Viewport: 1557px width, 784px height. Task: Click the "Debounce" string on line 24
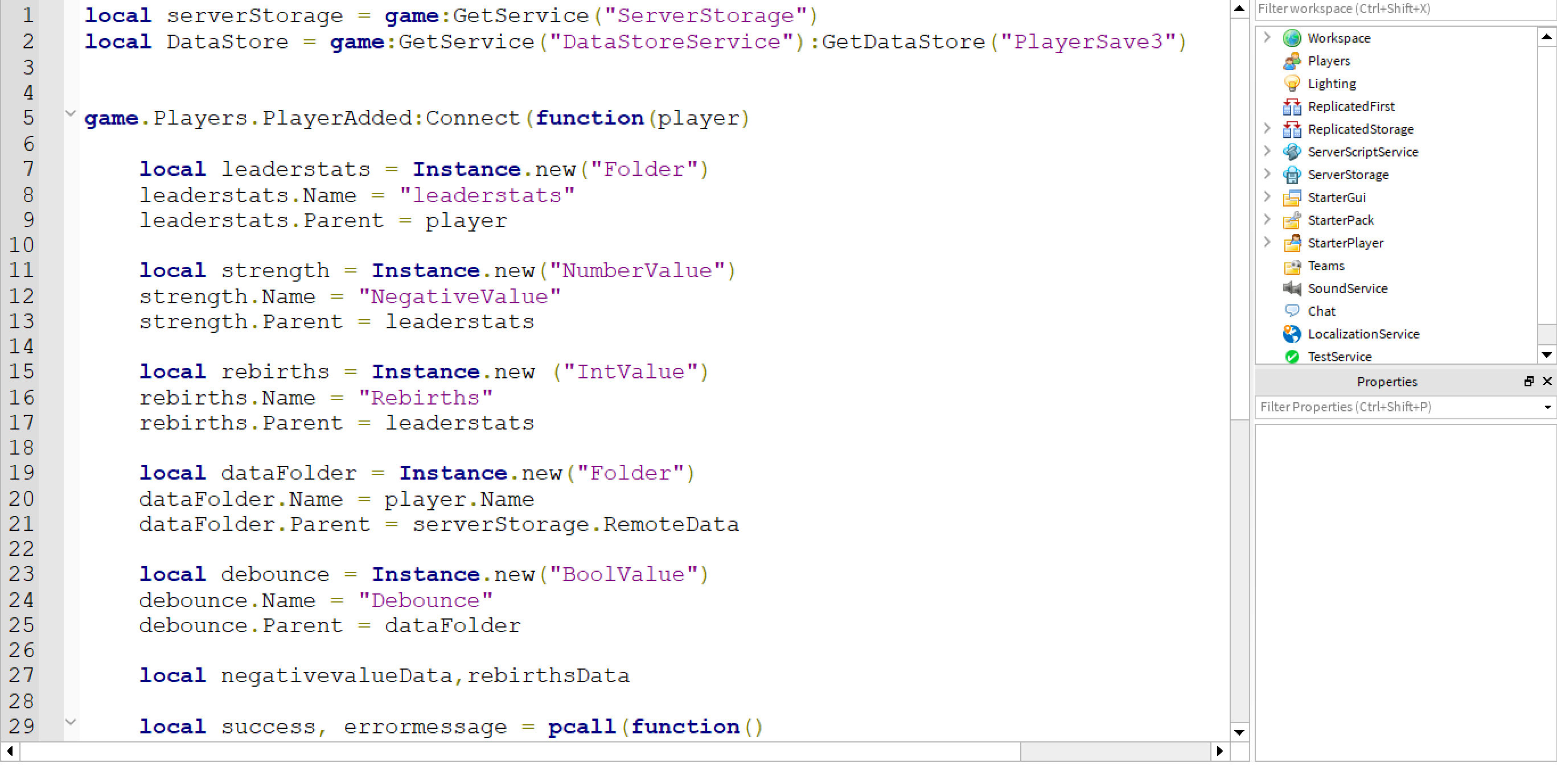click(x=425, y=600)
